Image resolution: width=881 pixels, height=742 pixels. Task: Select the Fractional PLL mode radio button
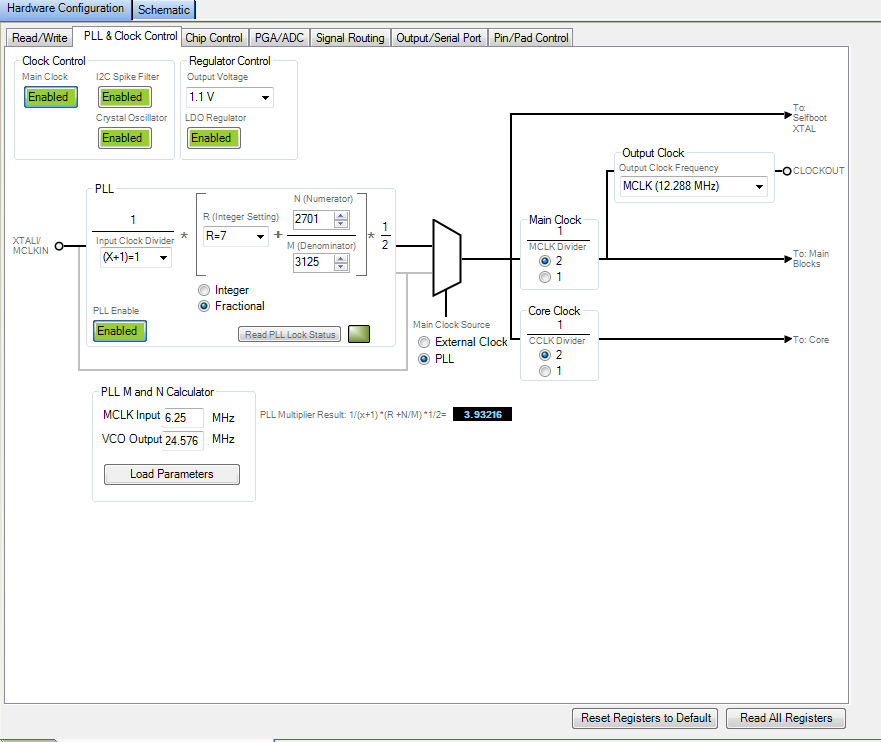pyautogui.click(x=204, y=306)
